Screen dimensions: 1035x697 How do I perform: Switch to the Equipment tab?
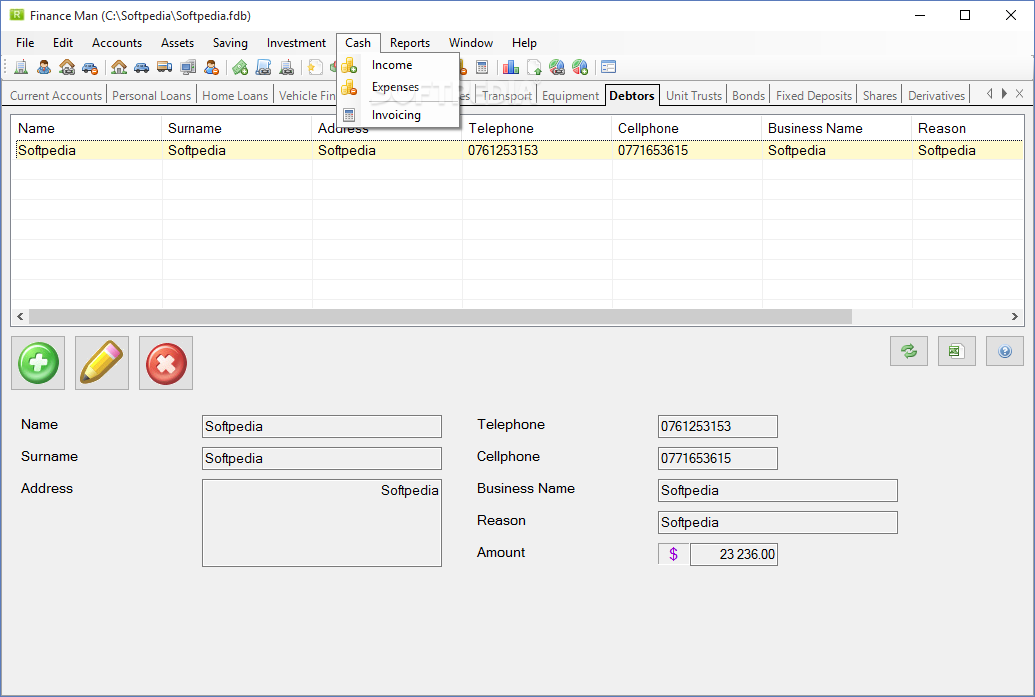[x=570, y=96]
